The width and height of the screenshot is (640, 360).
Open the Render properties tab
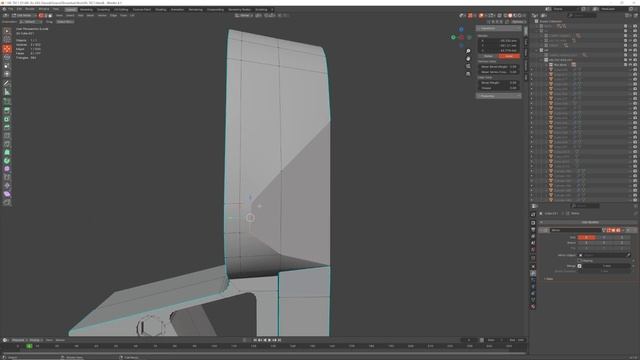click(533, 223)
